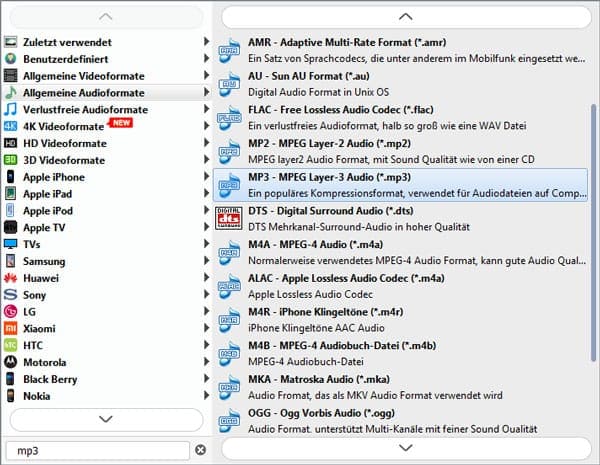600x465 pixels.
Task: Click the blue note icon of Verlustfreie Audioformate
Action: (10, 109)
